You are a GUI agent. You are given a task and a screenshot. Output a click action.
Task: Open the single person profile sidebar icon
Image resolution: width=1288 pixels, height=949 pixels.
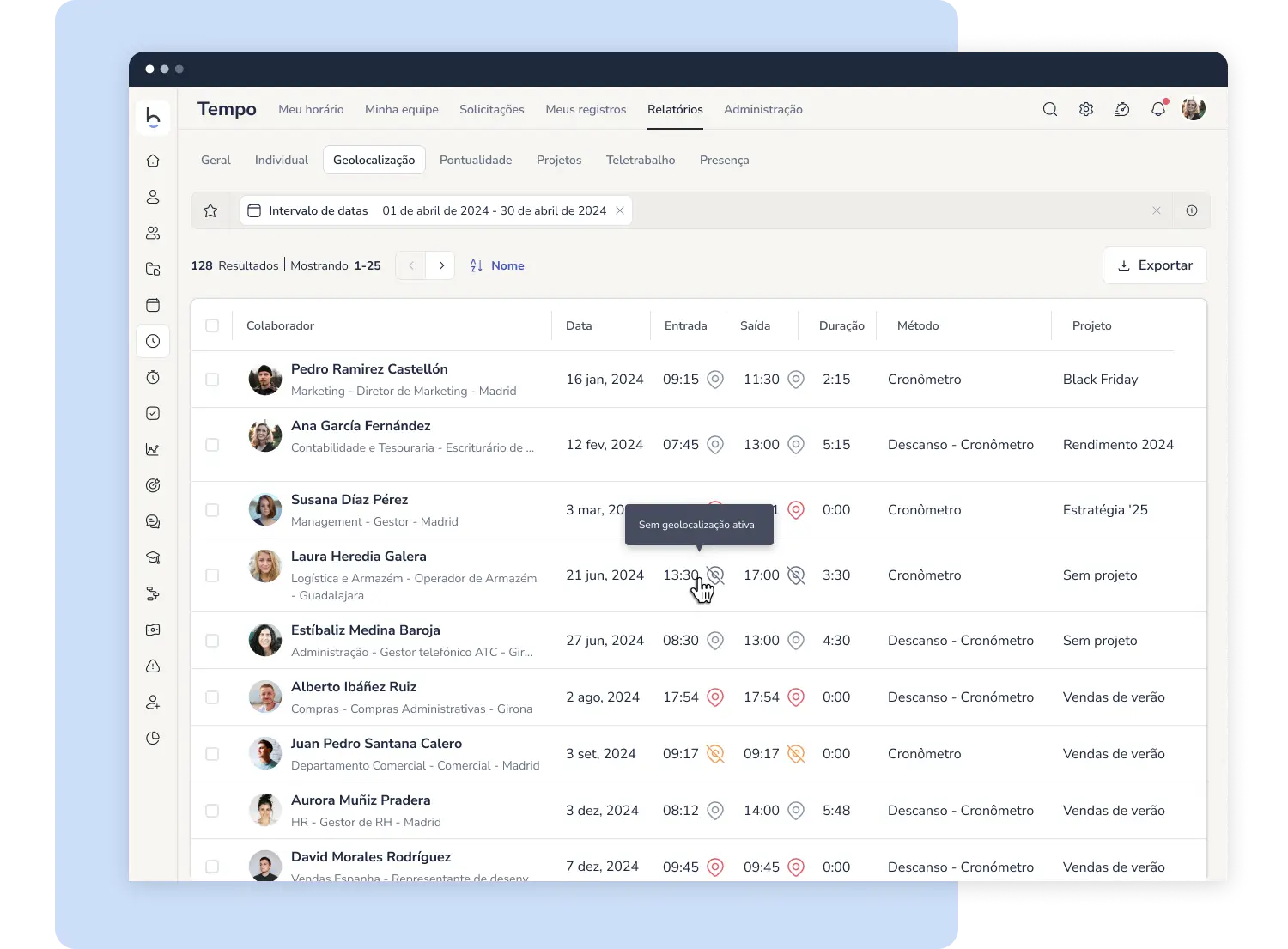click(153, 197)
